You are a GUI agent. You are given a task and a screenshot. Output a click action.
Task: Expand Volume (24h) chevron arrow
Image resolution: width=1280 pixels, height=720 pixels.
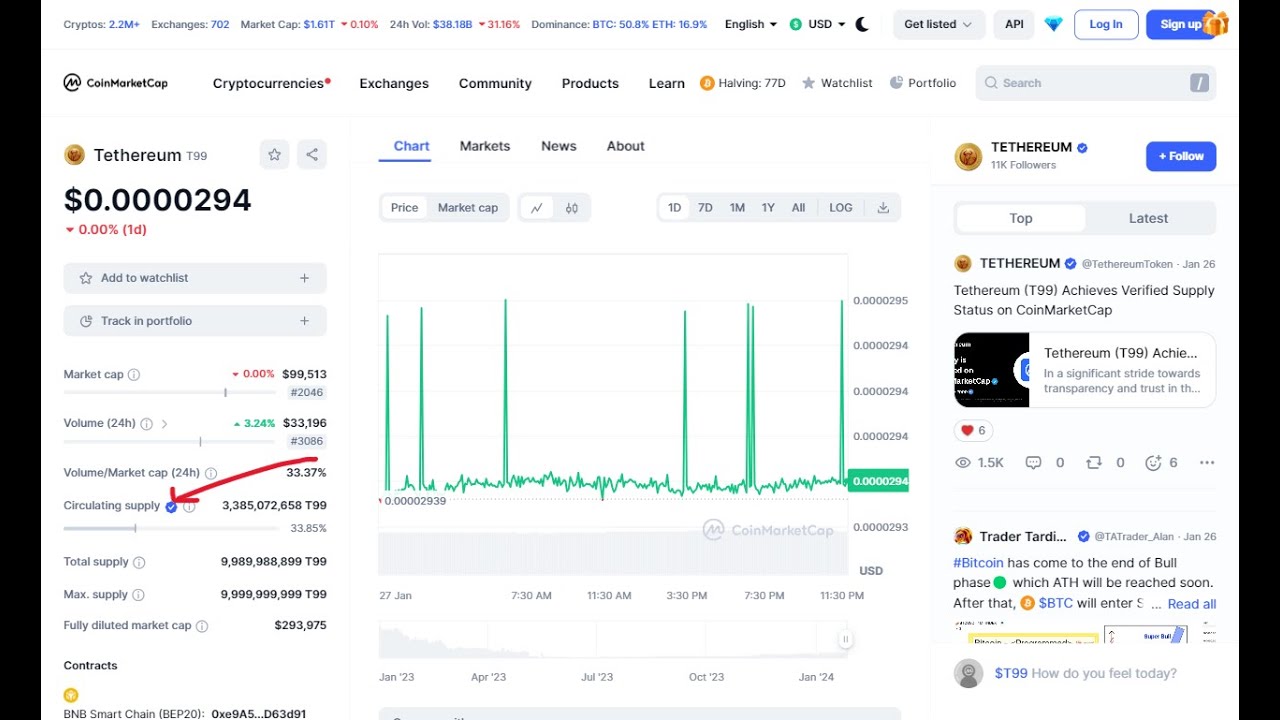(164, 424)
